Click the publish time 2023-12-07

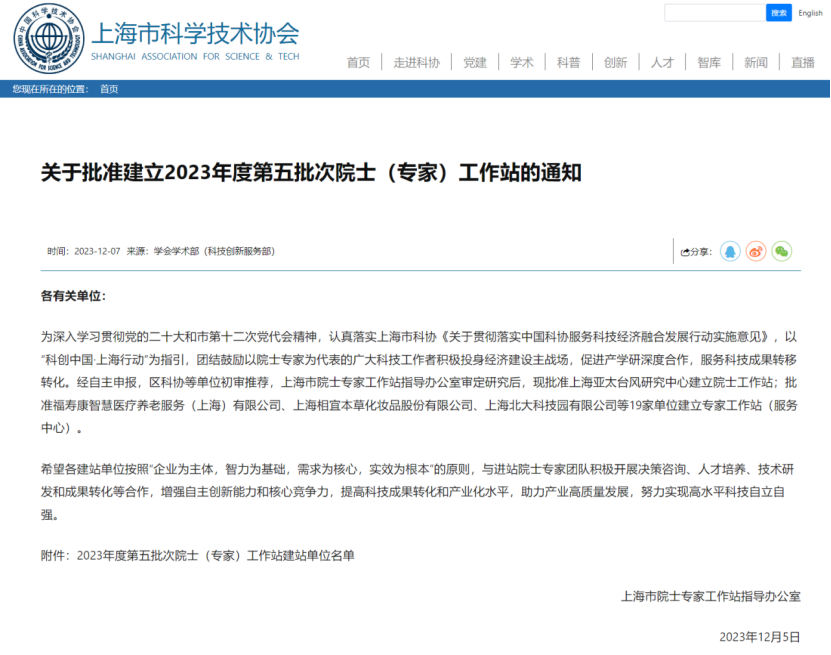coord(97,251)
